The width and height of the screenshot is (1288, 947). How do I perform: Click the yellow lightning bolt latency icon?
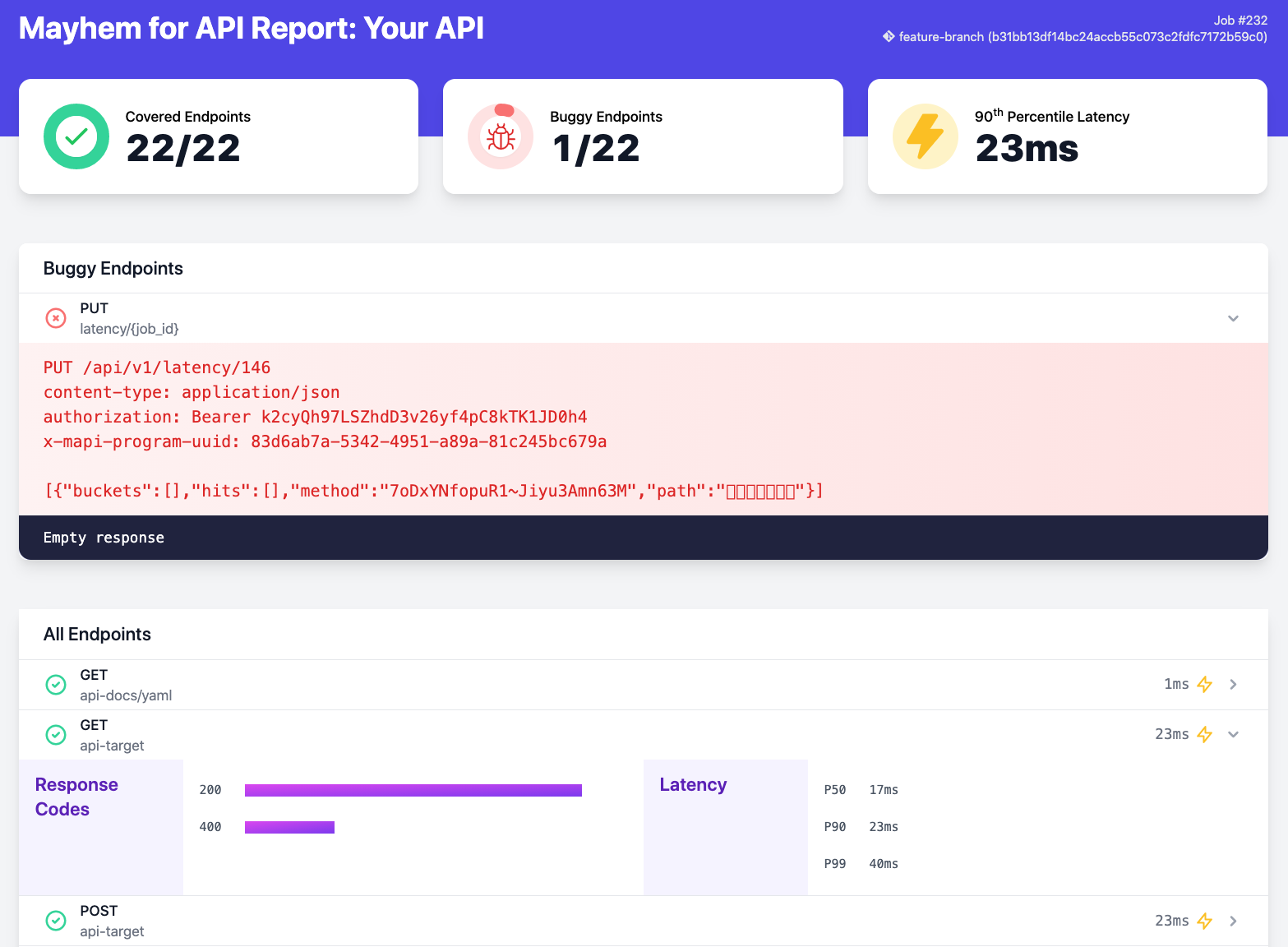click(x=926, y=136)
